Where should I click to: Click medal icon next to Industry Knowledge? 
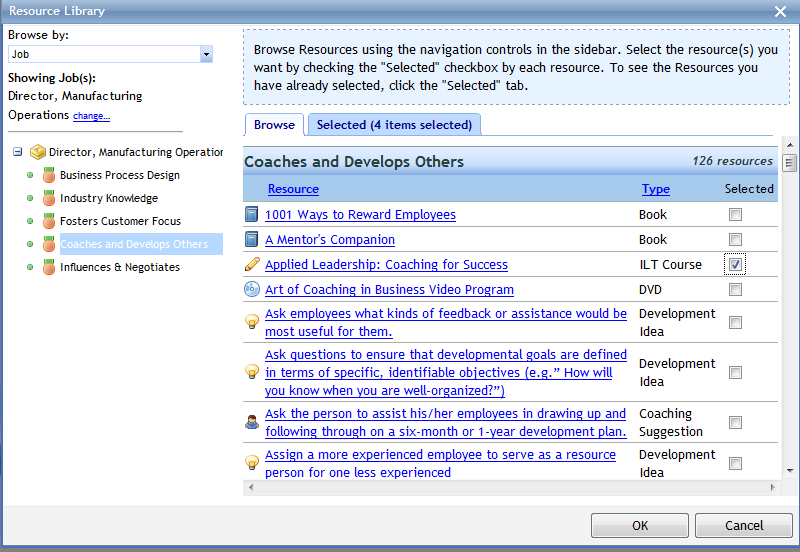point(48,198)
